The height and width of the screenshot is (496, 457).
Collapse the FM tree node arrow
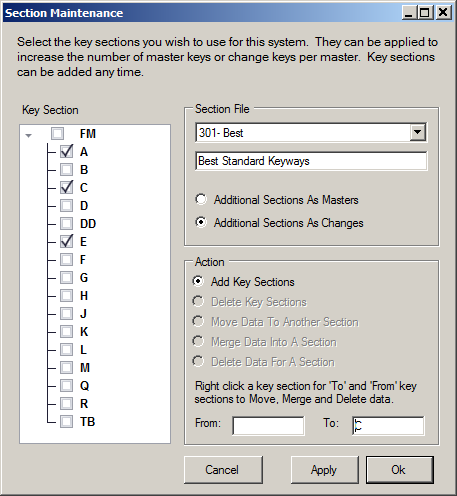(x=29, y=135)
